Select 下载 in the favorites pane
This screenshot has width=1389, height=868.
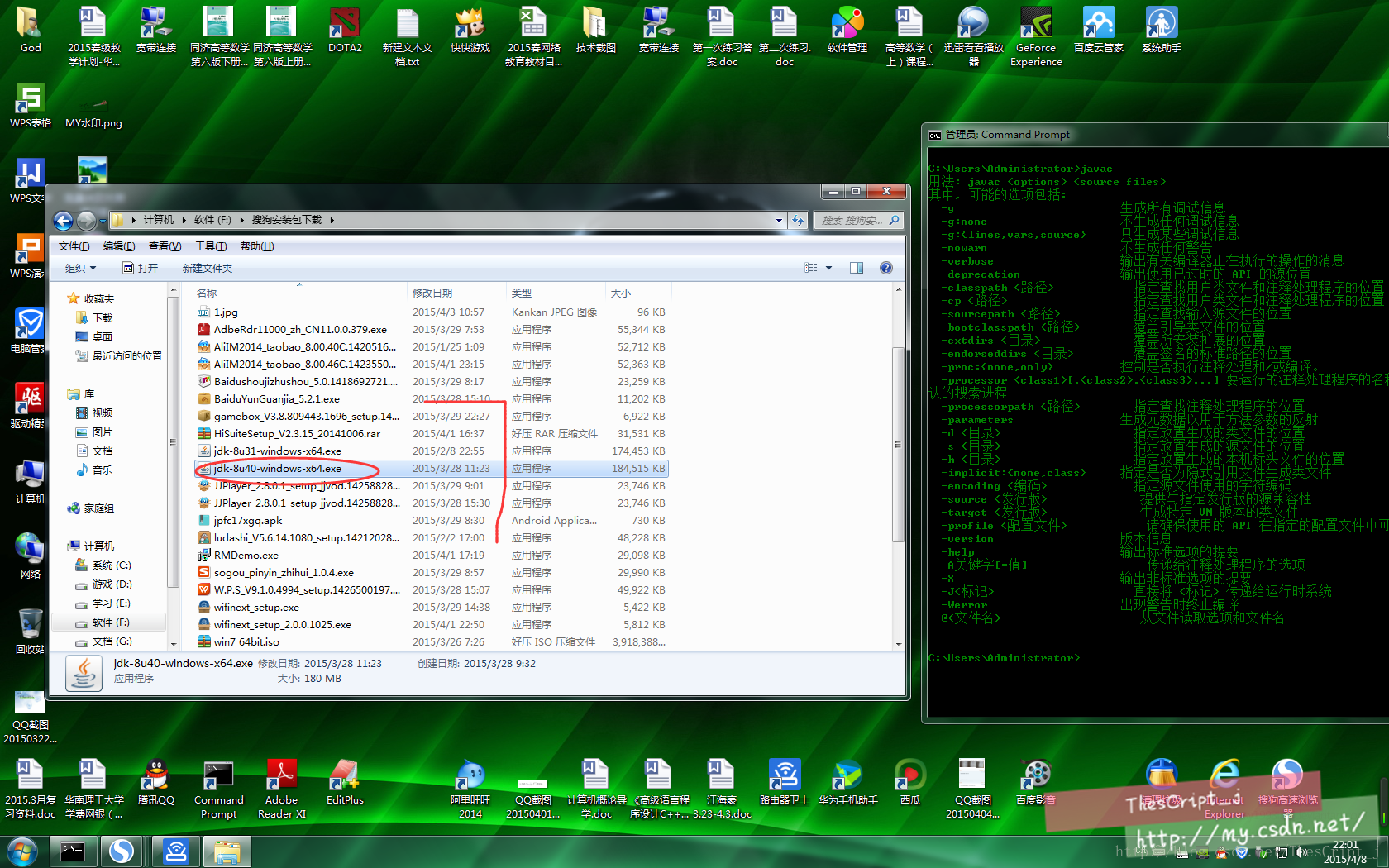(x=103, y=318)
